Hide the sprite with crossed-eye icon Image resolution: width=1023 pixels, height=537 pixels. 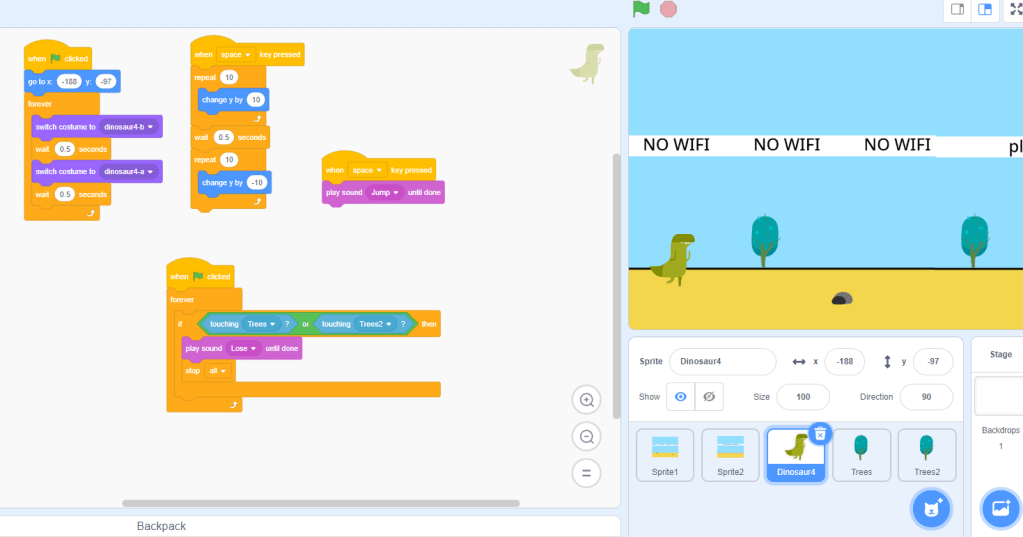click(x=709, y=397)
